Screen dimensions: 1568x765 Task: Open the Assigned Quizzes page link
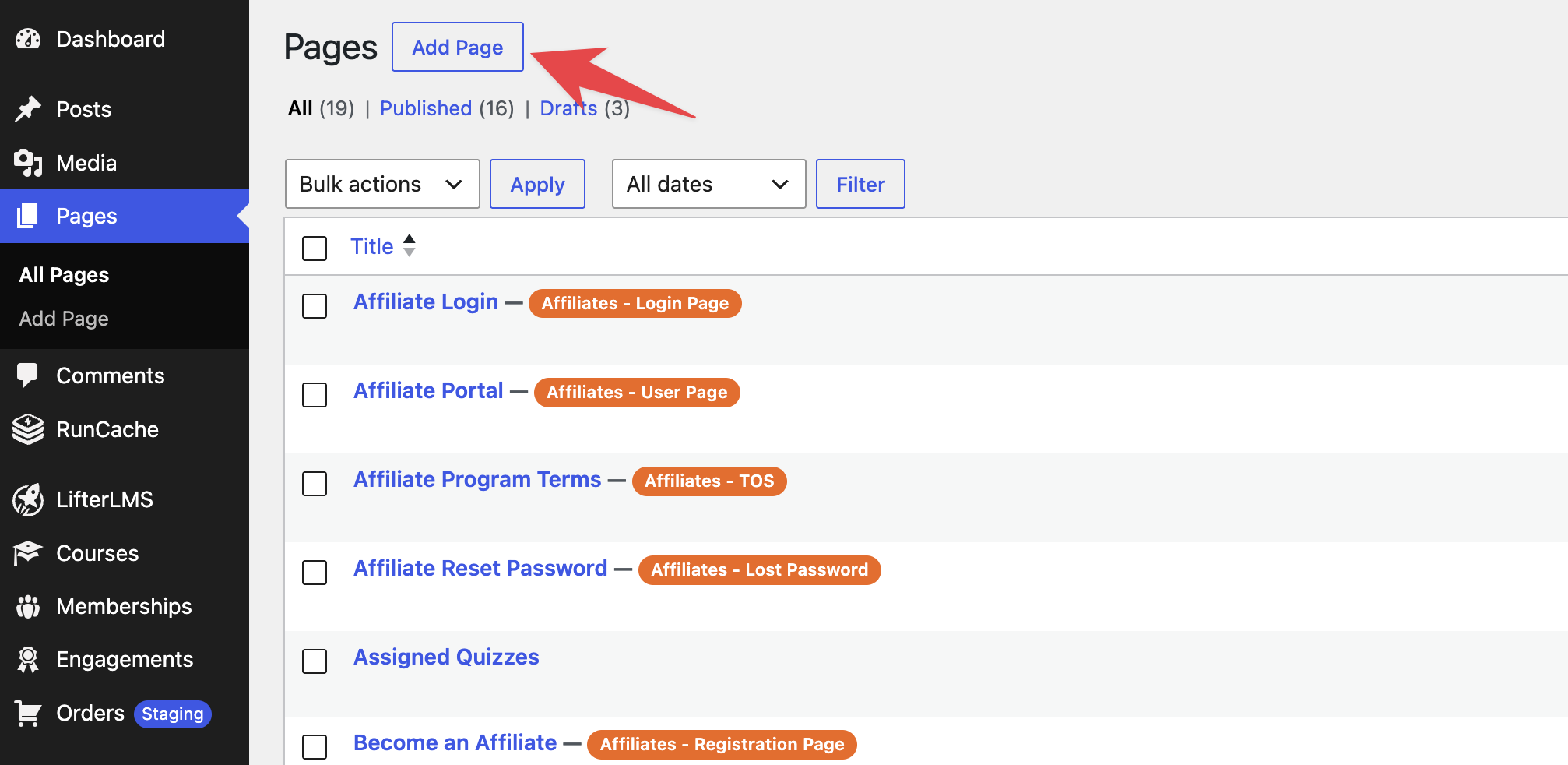(446, 657)
